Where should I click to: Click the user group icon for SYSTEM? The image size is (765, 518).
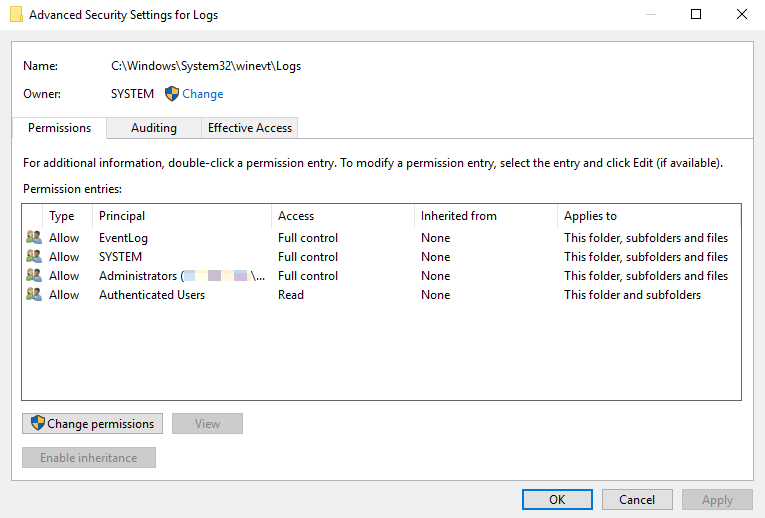click(34, 257)
